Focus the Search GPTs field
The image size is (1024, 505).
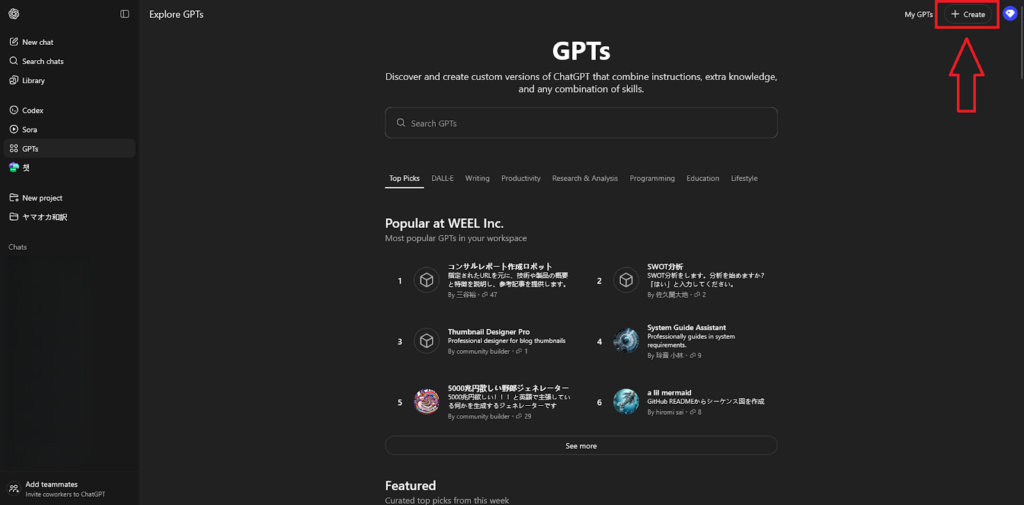coord(581,123)
